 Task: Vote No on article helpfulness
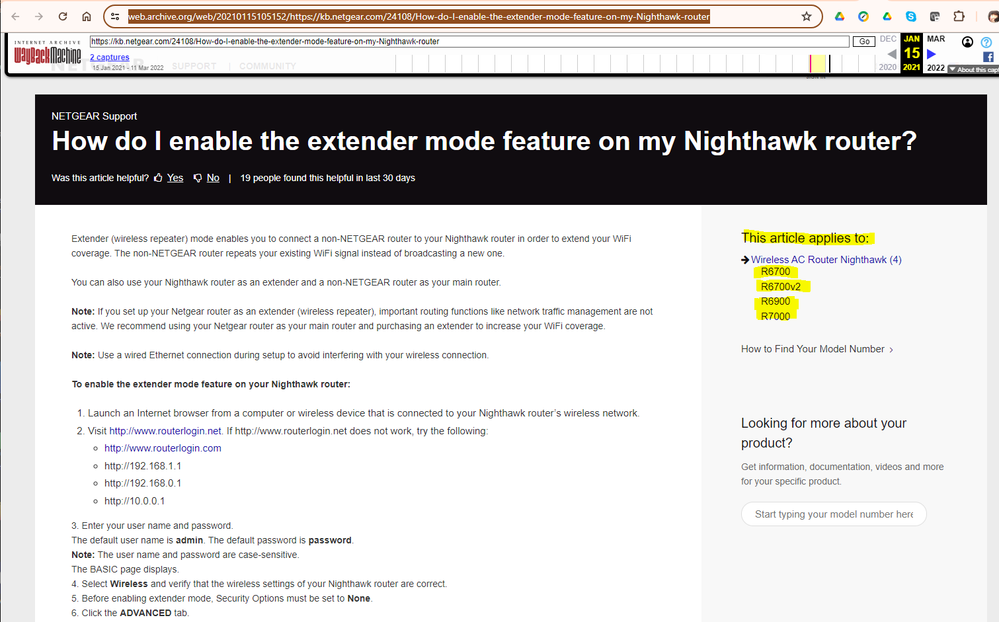pyautogui.click(x=212, y=178)
